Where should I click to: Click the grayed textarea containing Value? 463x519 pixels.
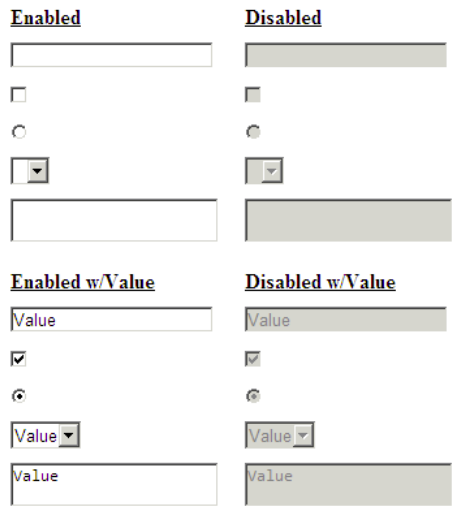[348, 484]
